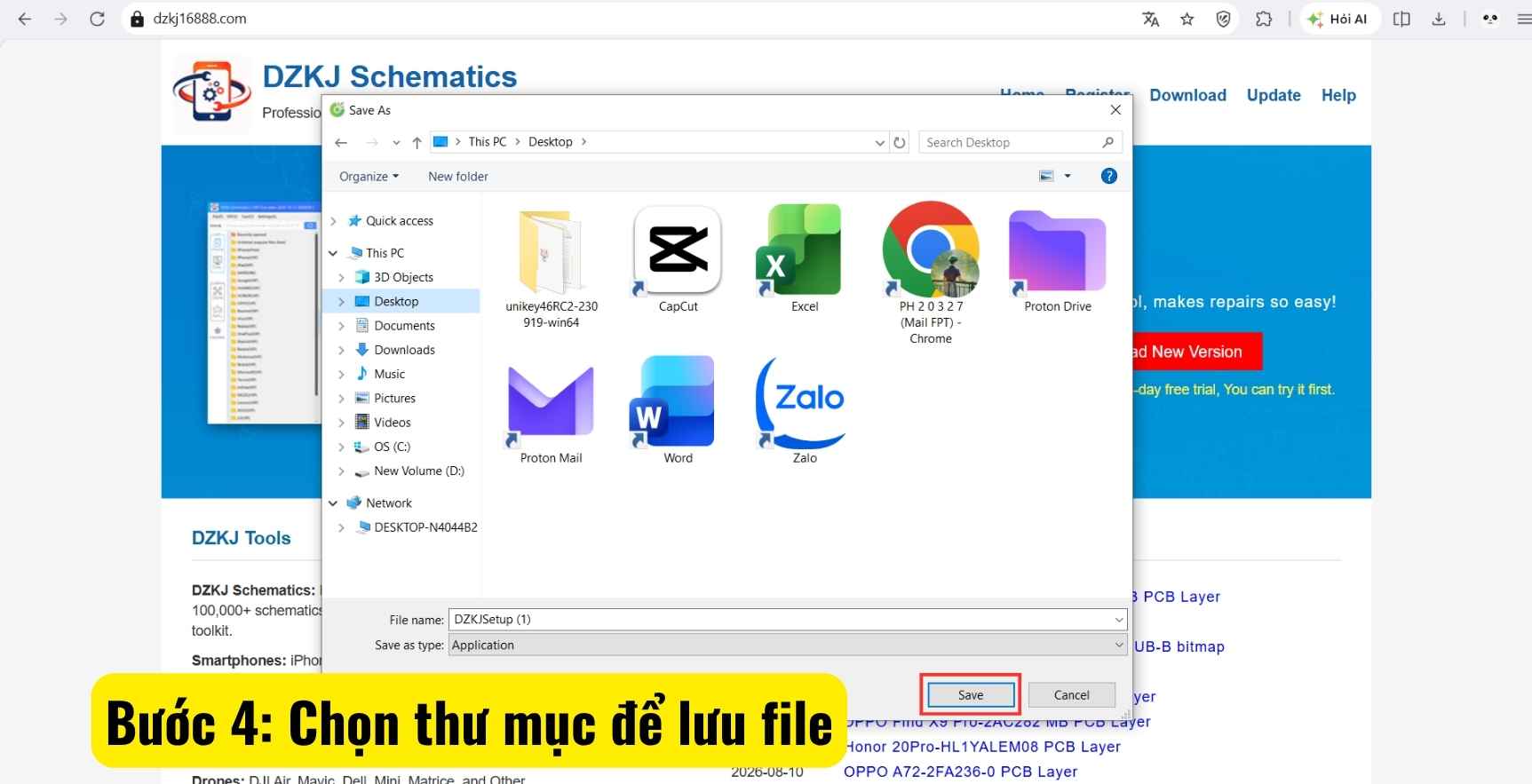Open the view options dropdown arrow
The height and width of the screenshot is (784, 1532).
pos(1068,176)
